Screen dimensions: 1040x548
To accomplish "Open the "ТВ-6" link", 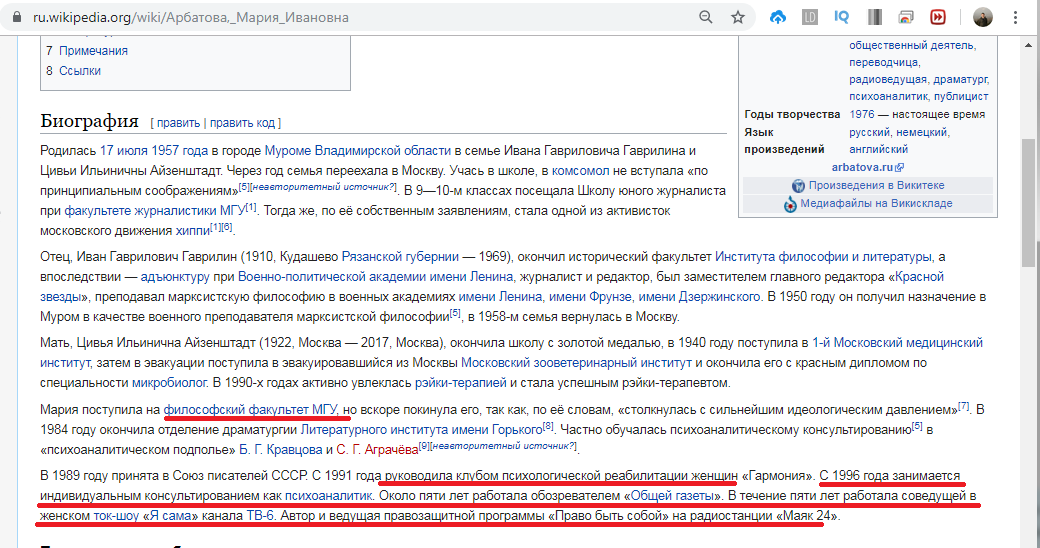I will click(260, 515).
